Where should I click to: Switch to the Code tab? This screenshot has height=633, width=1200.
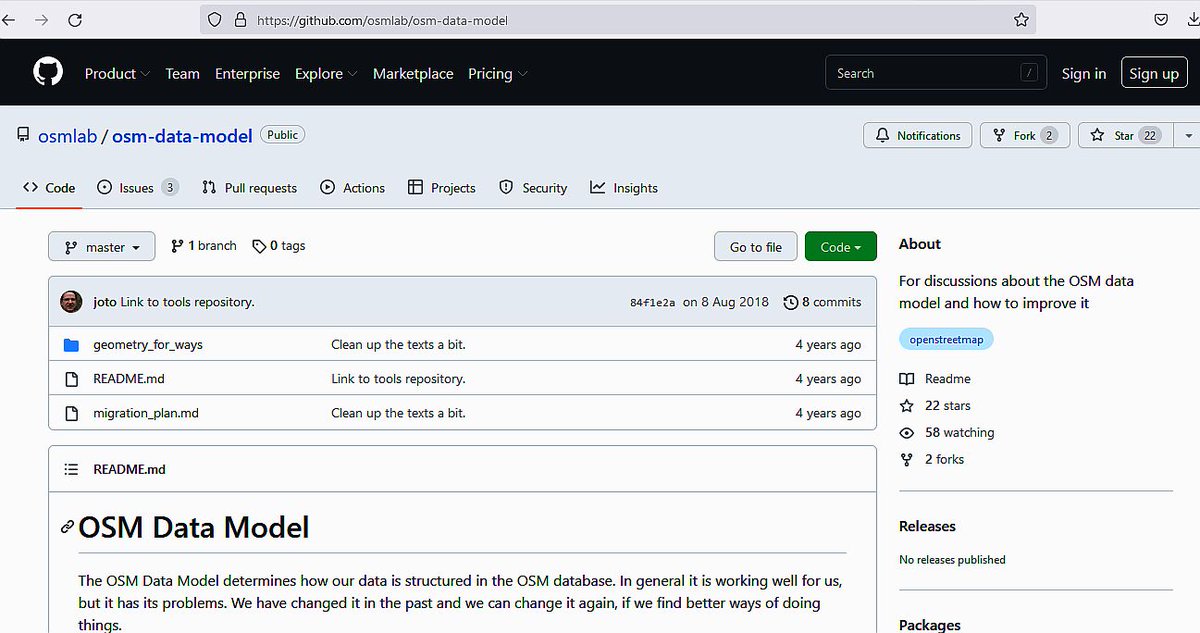pyautogui.click(x=49, y=188)
